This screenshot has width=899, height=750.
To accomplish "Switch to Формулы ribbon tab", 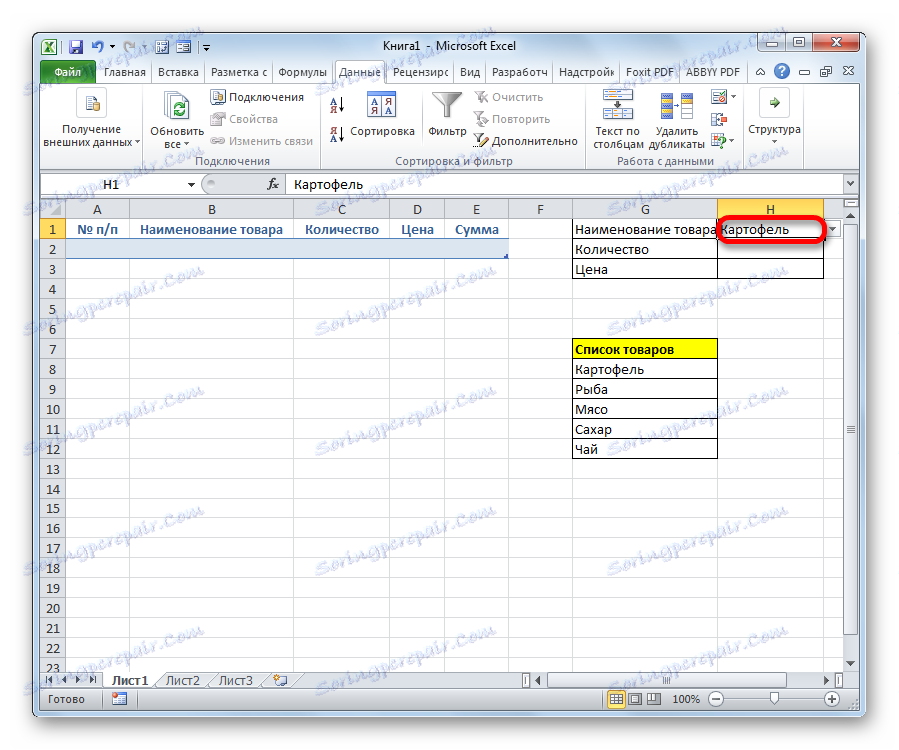I will pyautogui.click(x=302, y=72).
